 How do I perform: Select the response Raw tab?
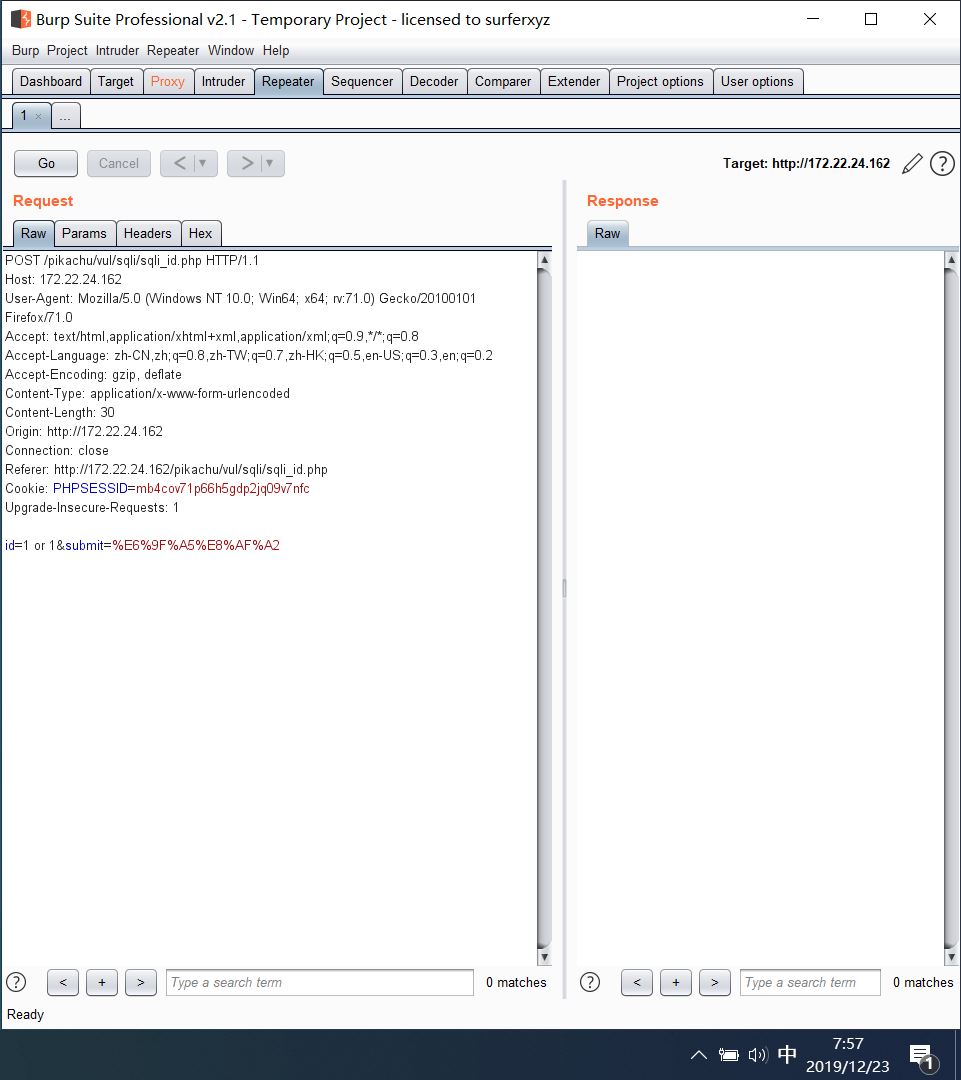(608, 233)
